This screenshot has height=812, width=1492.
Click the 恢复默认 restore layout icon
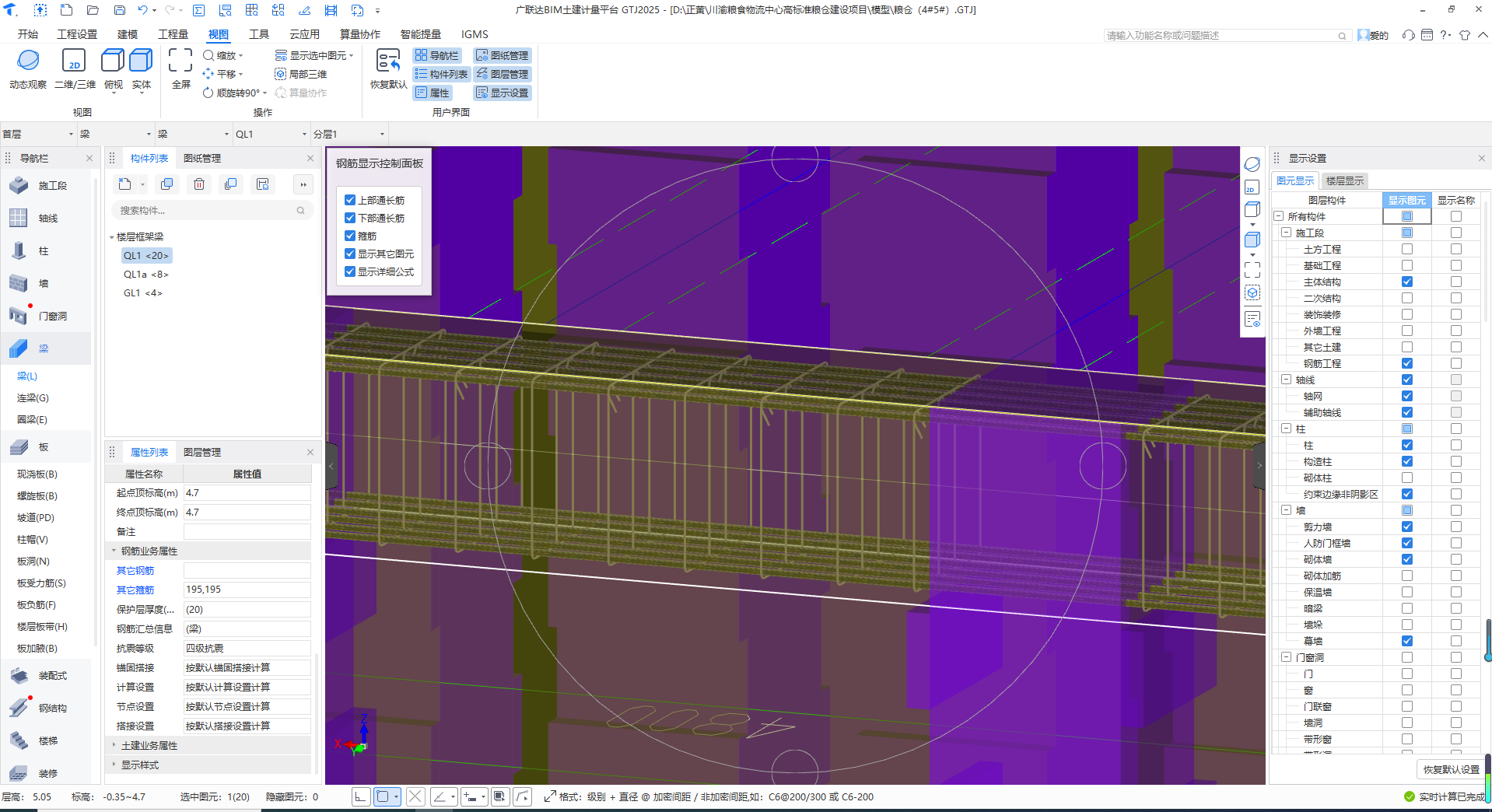click(x=388, y=68)
